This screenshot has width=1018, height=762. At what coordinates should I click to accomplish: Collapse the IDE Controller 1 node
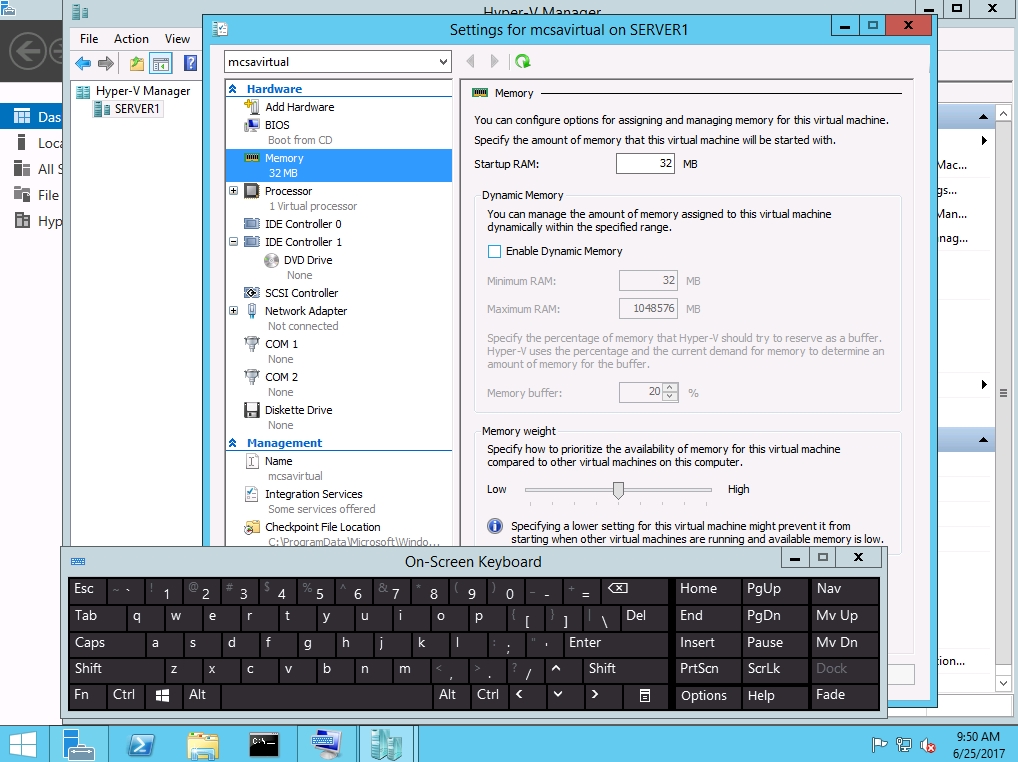click(233, 241)
